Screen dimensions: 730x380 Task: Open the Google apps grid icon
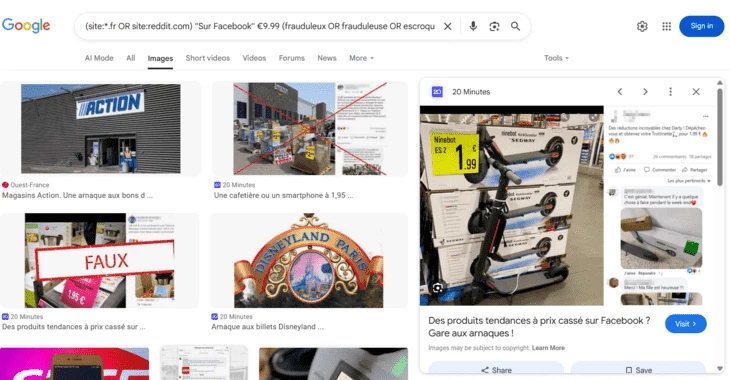[667, 27]
